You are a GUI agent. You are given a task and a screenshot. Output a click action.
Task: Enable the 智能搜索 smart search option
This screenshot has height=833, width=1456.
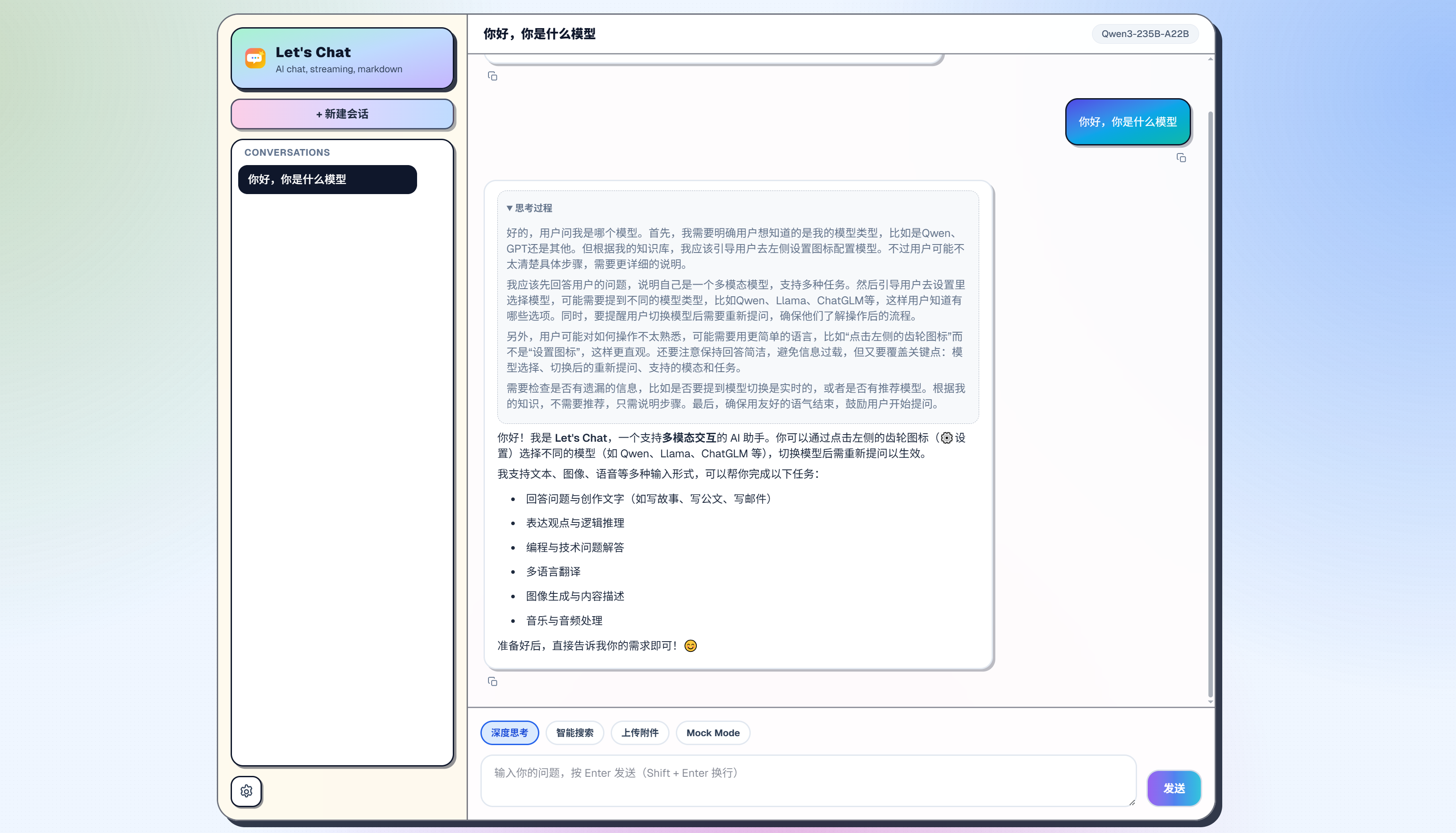(575, 733)
